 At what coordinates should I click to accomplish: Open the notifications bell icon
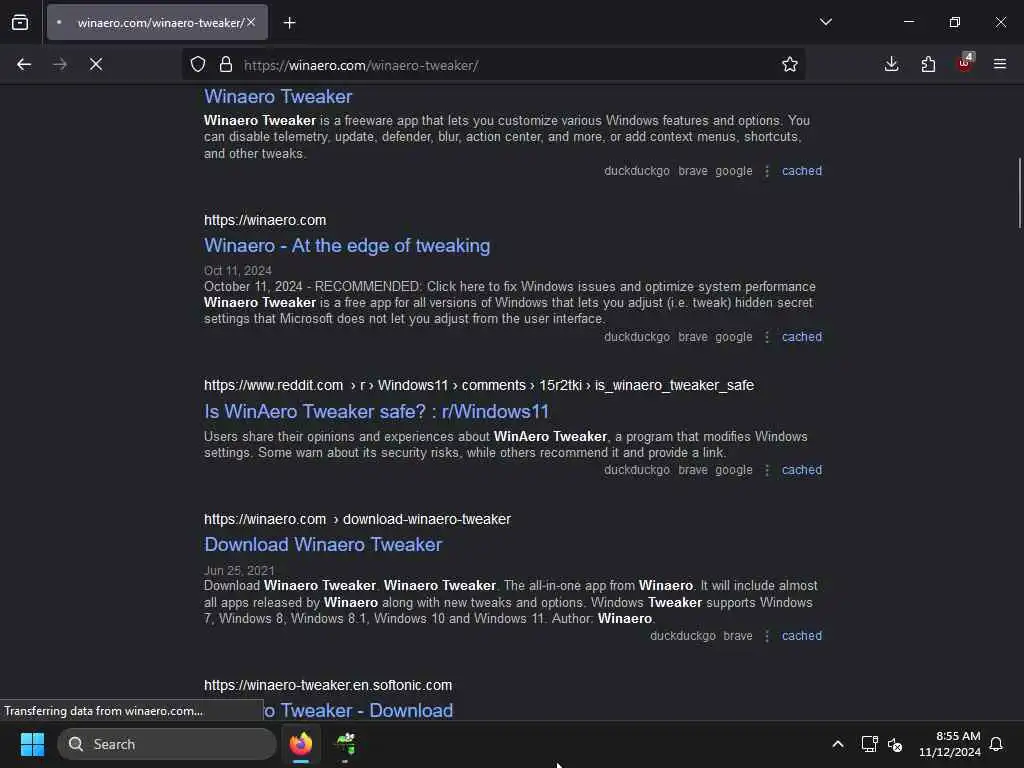click(x=996, y=744)
